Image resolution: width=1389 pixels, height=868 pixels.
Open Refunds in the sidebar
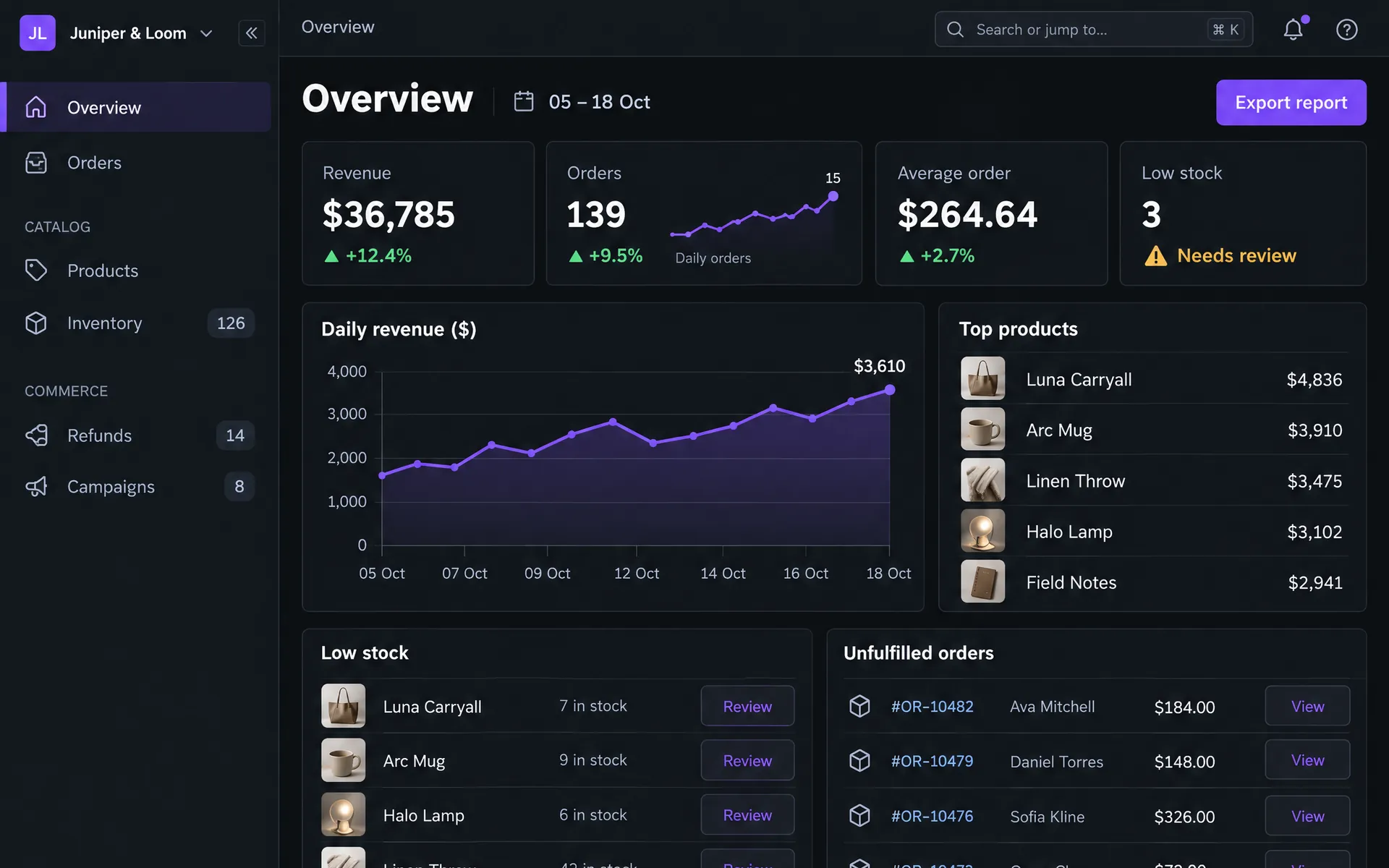(x=135, y=435)
